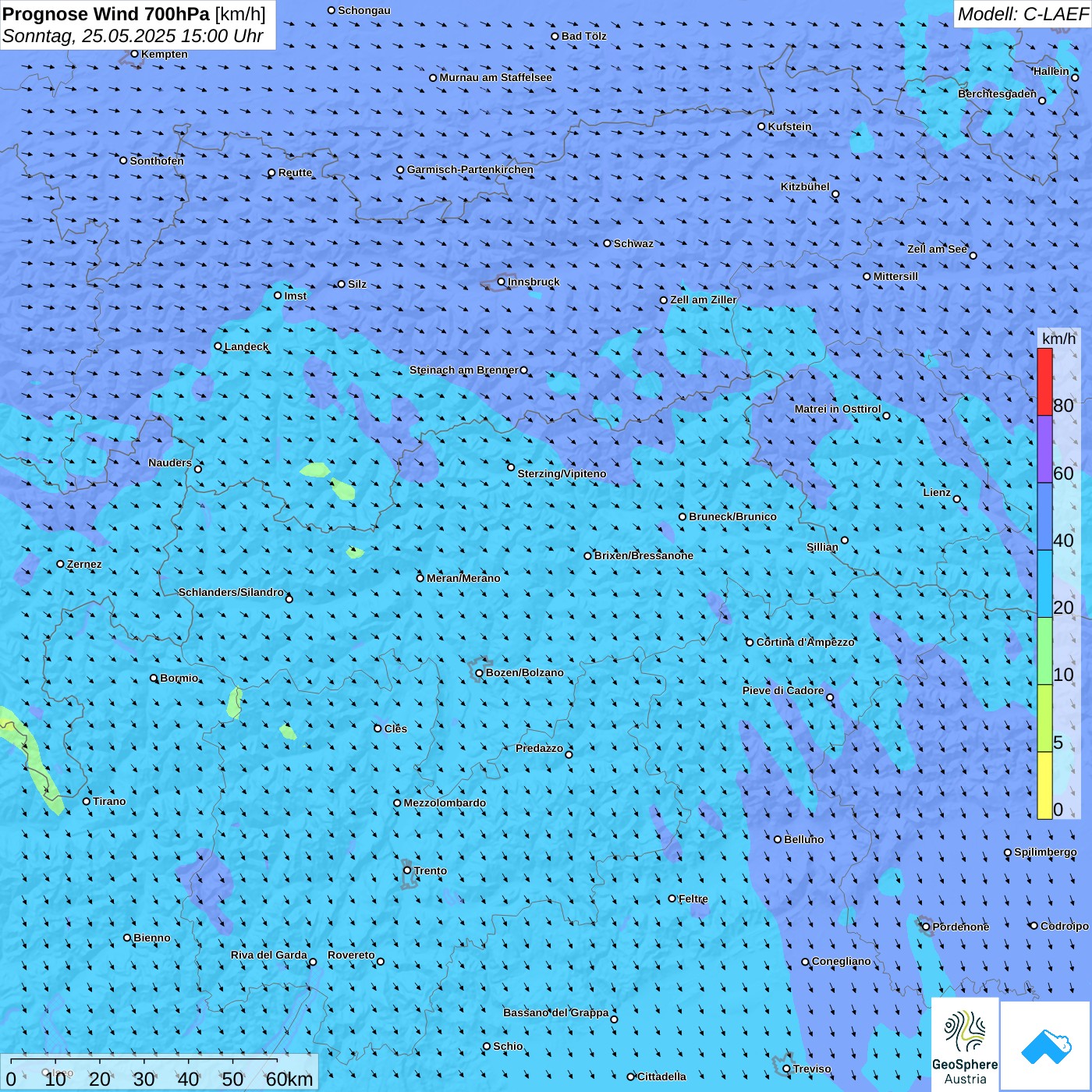Click the Hallein city label

[1051, 71]
